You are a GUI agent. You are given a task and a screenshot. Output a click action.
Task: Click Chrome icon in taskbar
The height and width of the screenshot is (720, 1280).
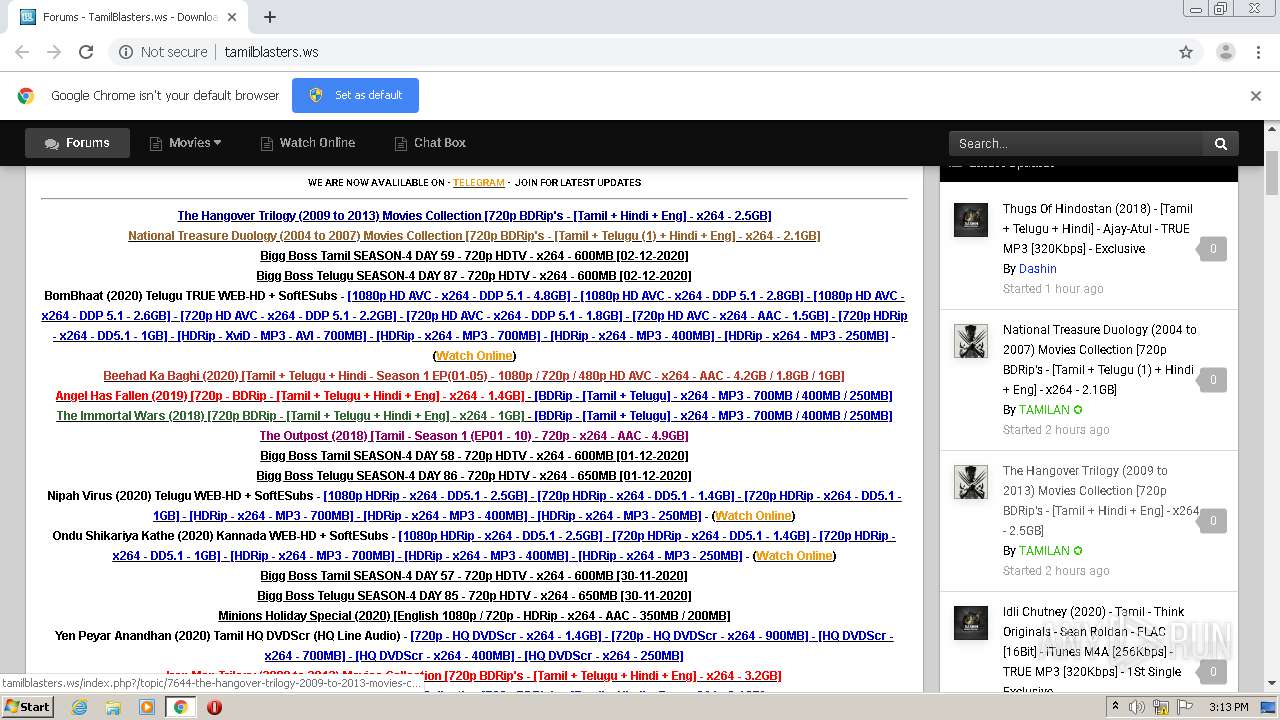[181, 707]
